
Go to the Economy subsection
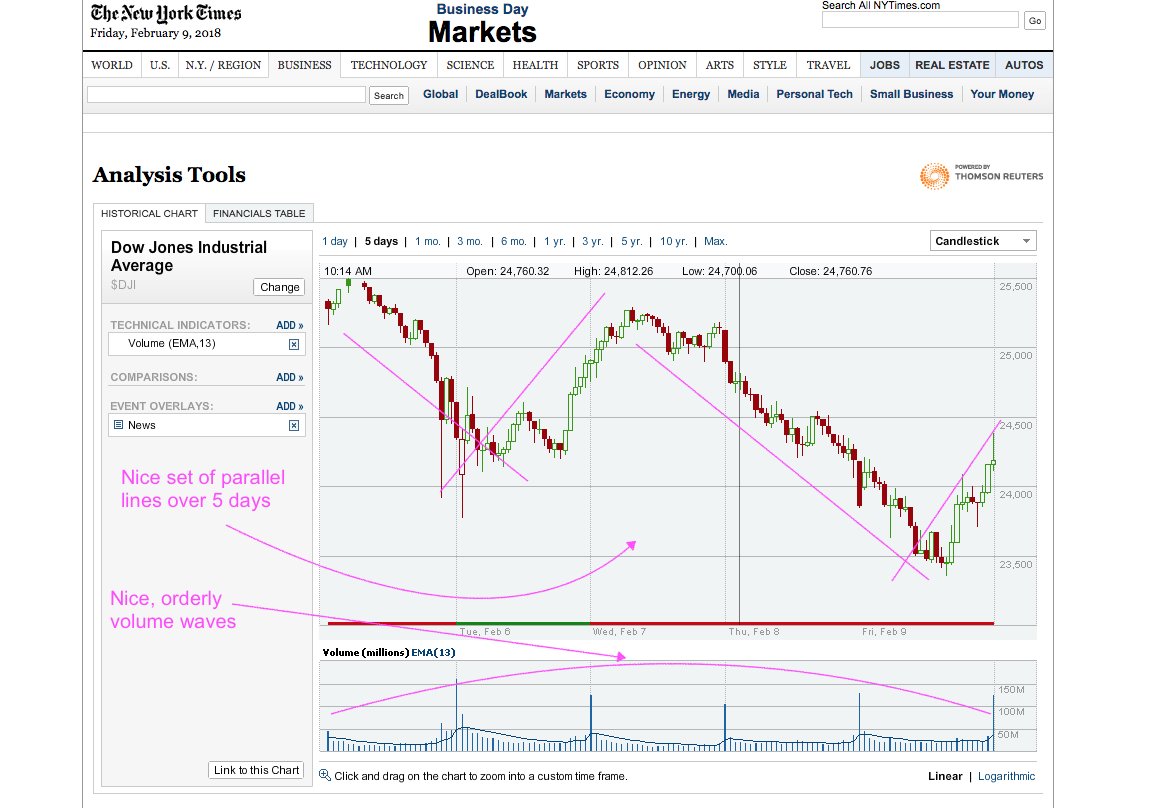(629, 94)
